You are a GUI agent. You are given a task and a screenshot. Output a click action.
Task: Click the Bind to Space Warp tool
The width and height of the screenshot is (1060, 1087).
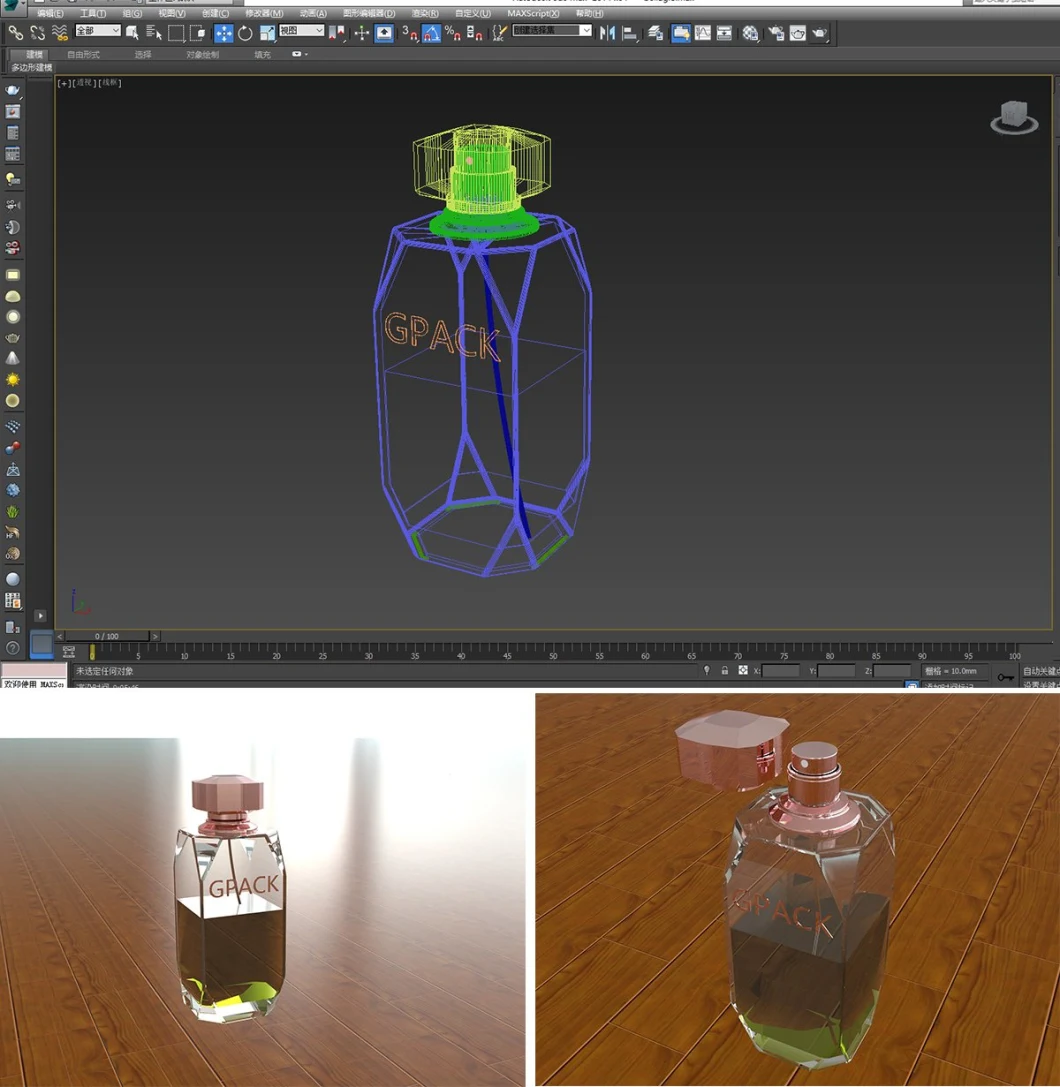[x=60, y=33]
